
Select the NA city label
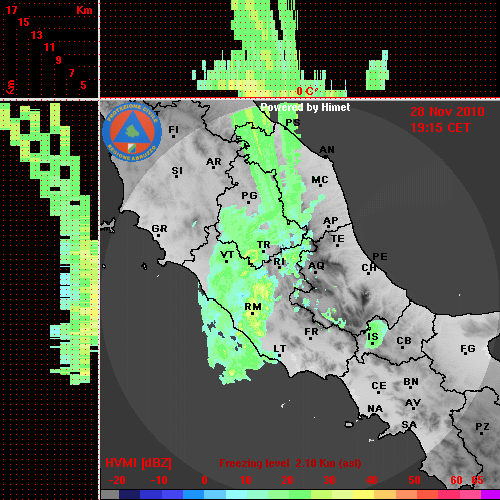click(375, 409)
